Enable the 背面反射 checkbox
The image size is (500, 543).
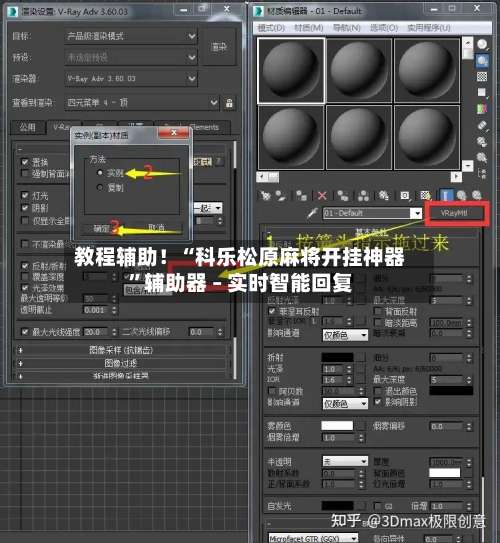pyautogui.click(x=378, y=311)
